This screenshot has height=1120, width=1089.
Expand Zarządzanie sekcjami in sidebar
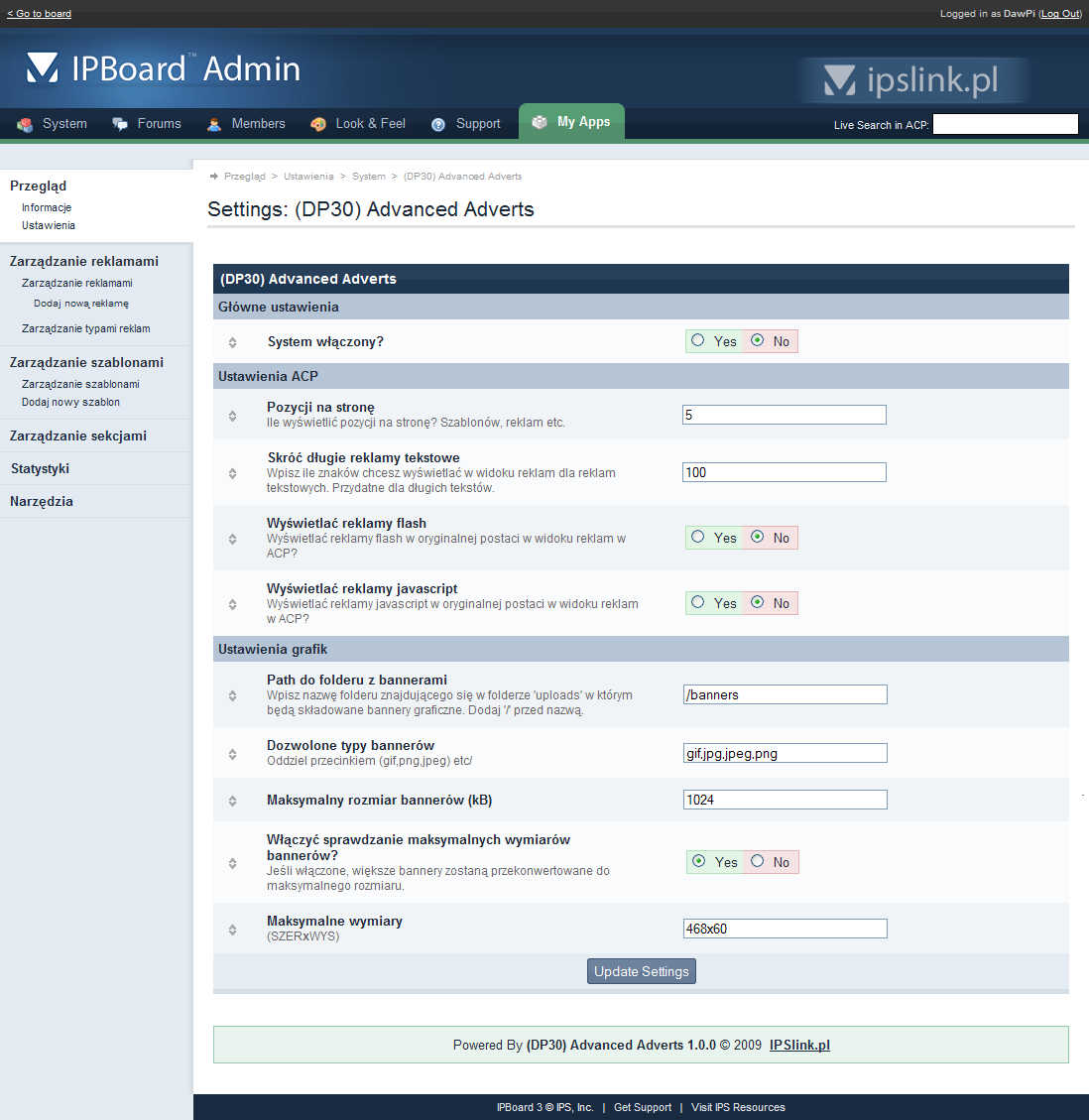pyautogui.click(x=78, y=436)
